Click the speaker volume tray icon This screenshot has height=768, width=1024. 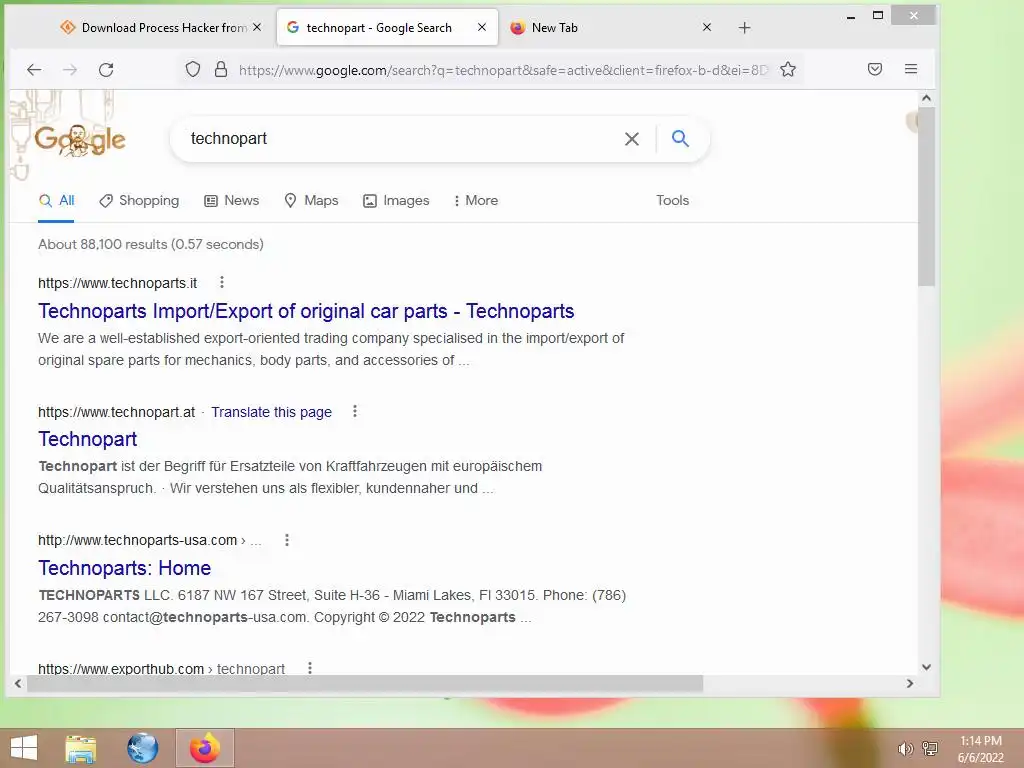click(x=905, y=749)
